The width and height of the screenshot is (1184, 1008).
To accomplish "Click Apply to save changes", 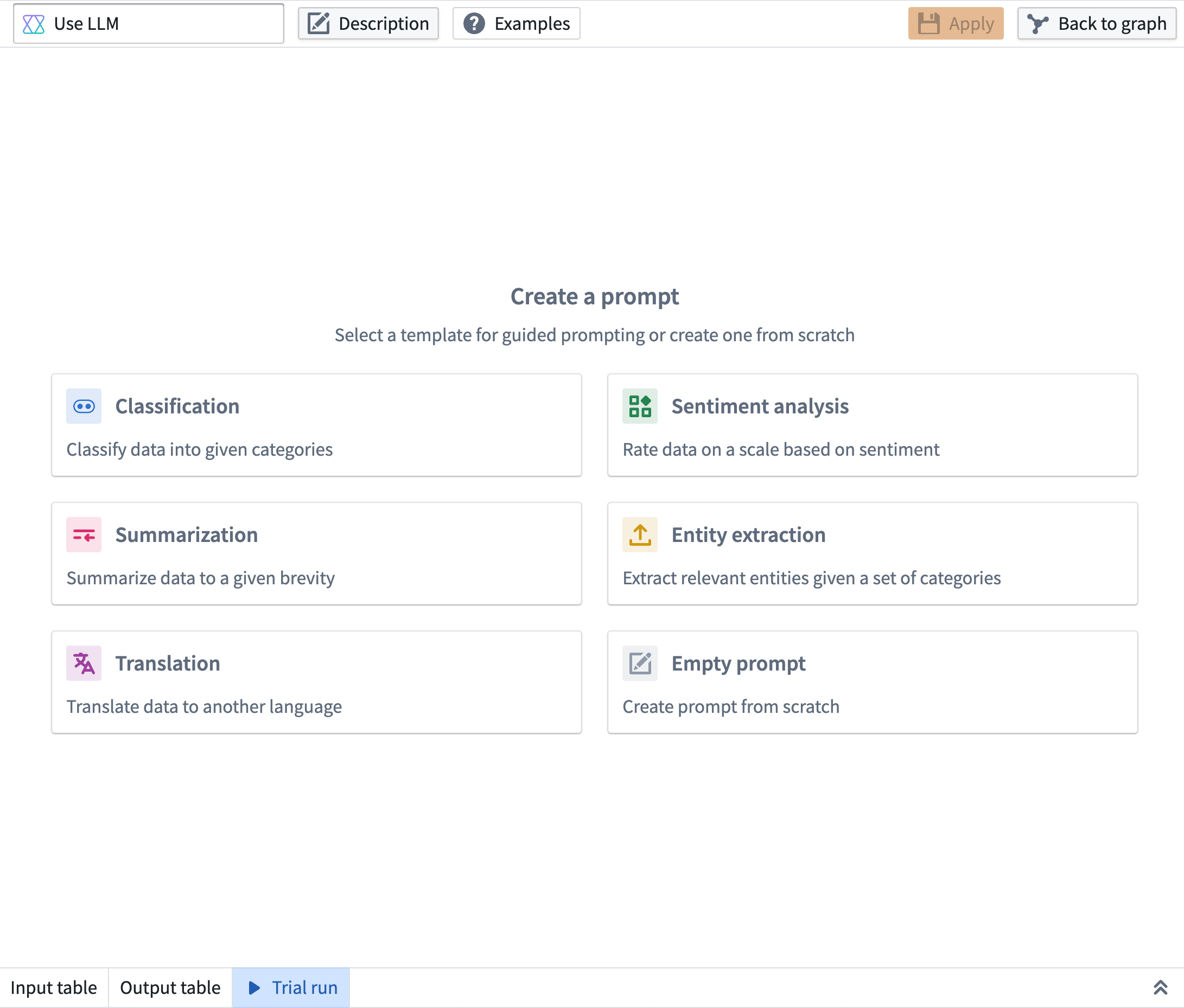I will 956,22.
